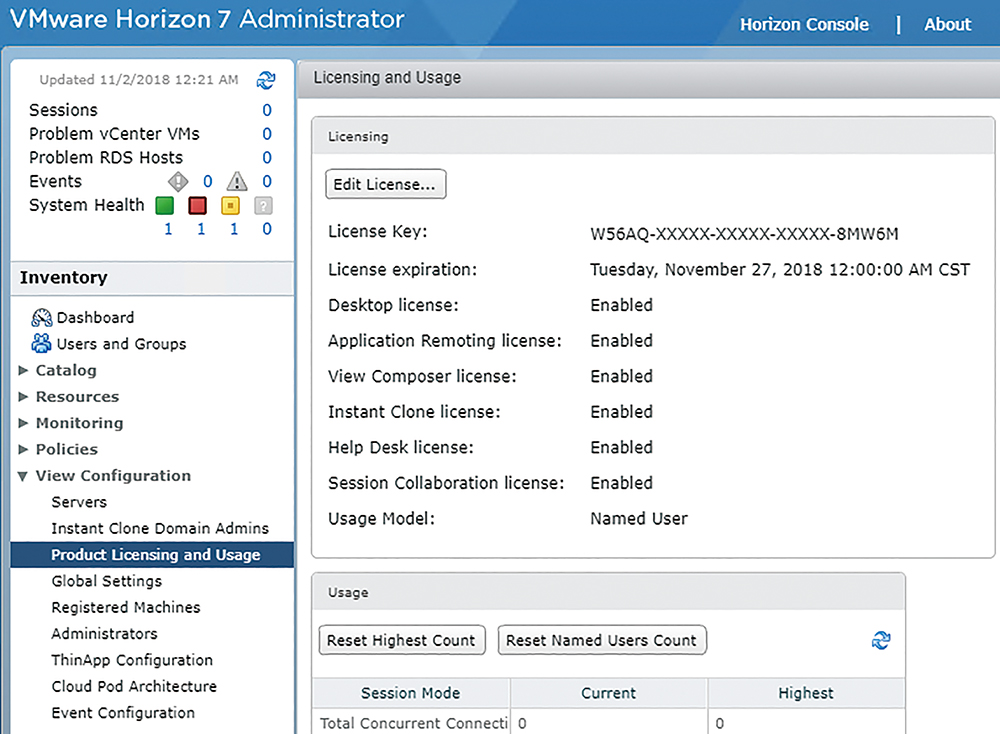Click the yellow health status count

pos(234,230)
